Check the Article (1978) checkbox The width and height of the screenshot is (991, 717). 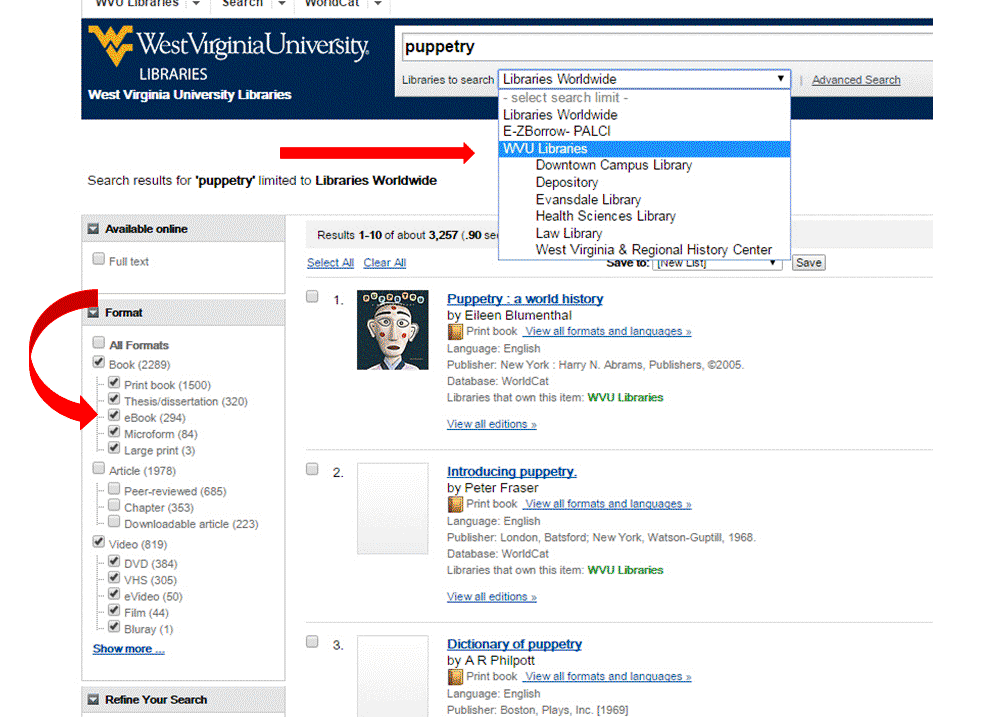pyautogui.click(x=99, y=468)
